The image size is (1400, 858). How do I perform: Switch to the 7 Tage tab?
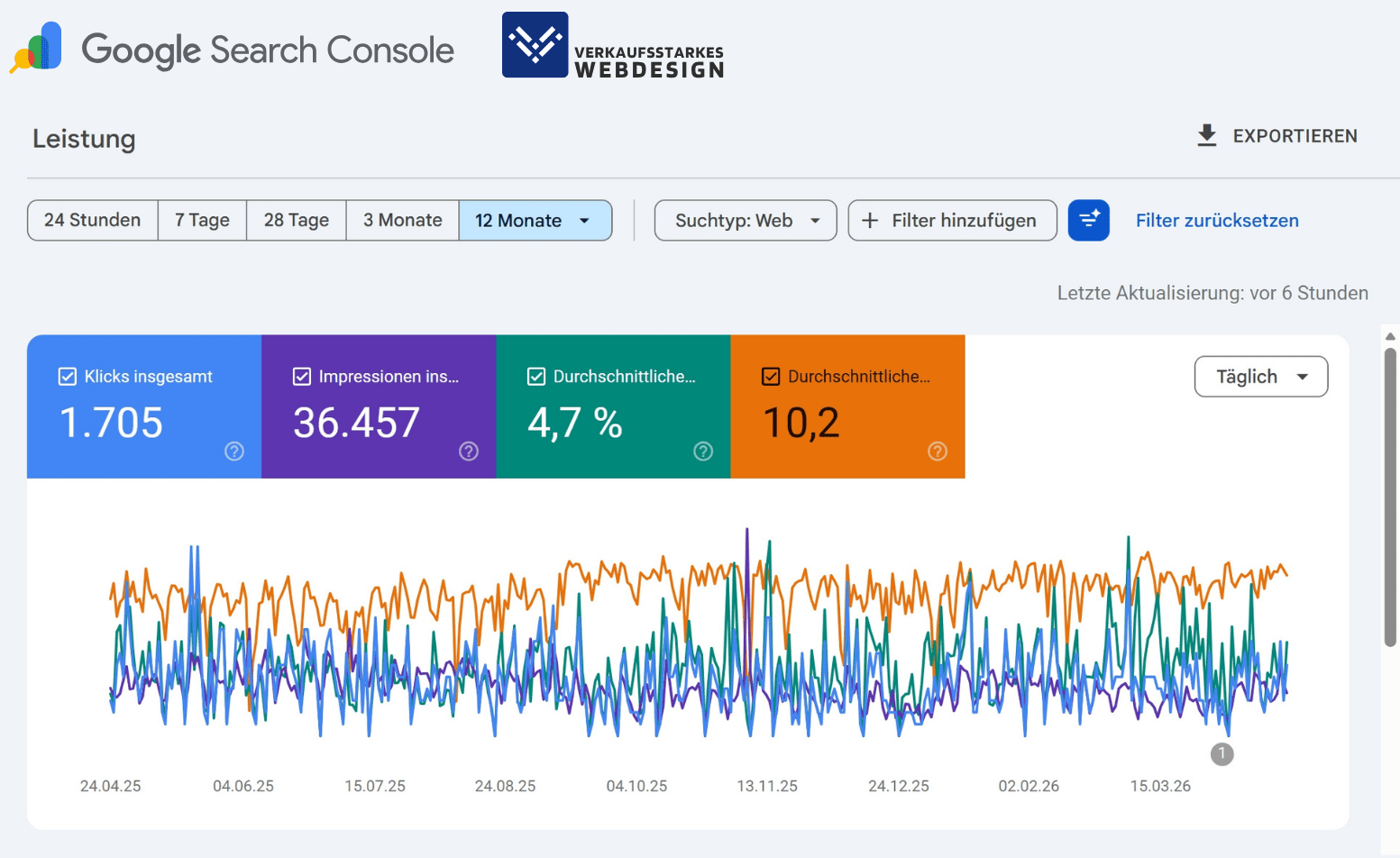coord(202,220)
